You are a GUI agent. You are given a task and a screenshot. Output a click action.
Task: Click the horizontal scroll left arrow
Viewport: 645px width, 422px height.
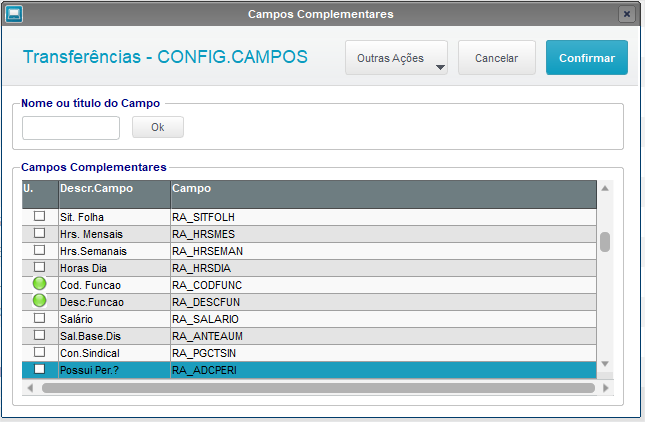tap(30, 388)
